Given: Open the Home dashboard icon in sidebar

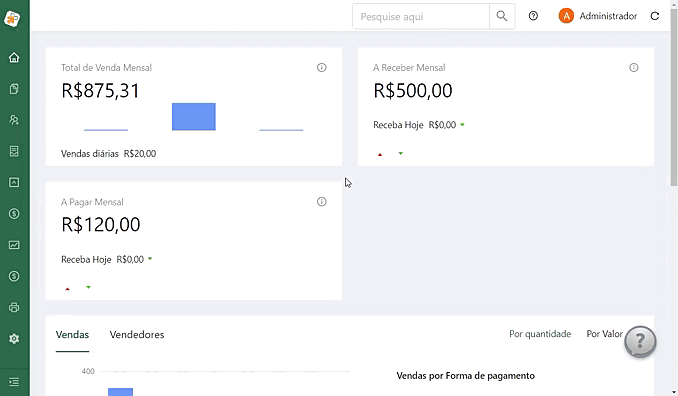Looking at the screenshot, I should [x=14, y=57].
